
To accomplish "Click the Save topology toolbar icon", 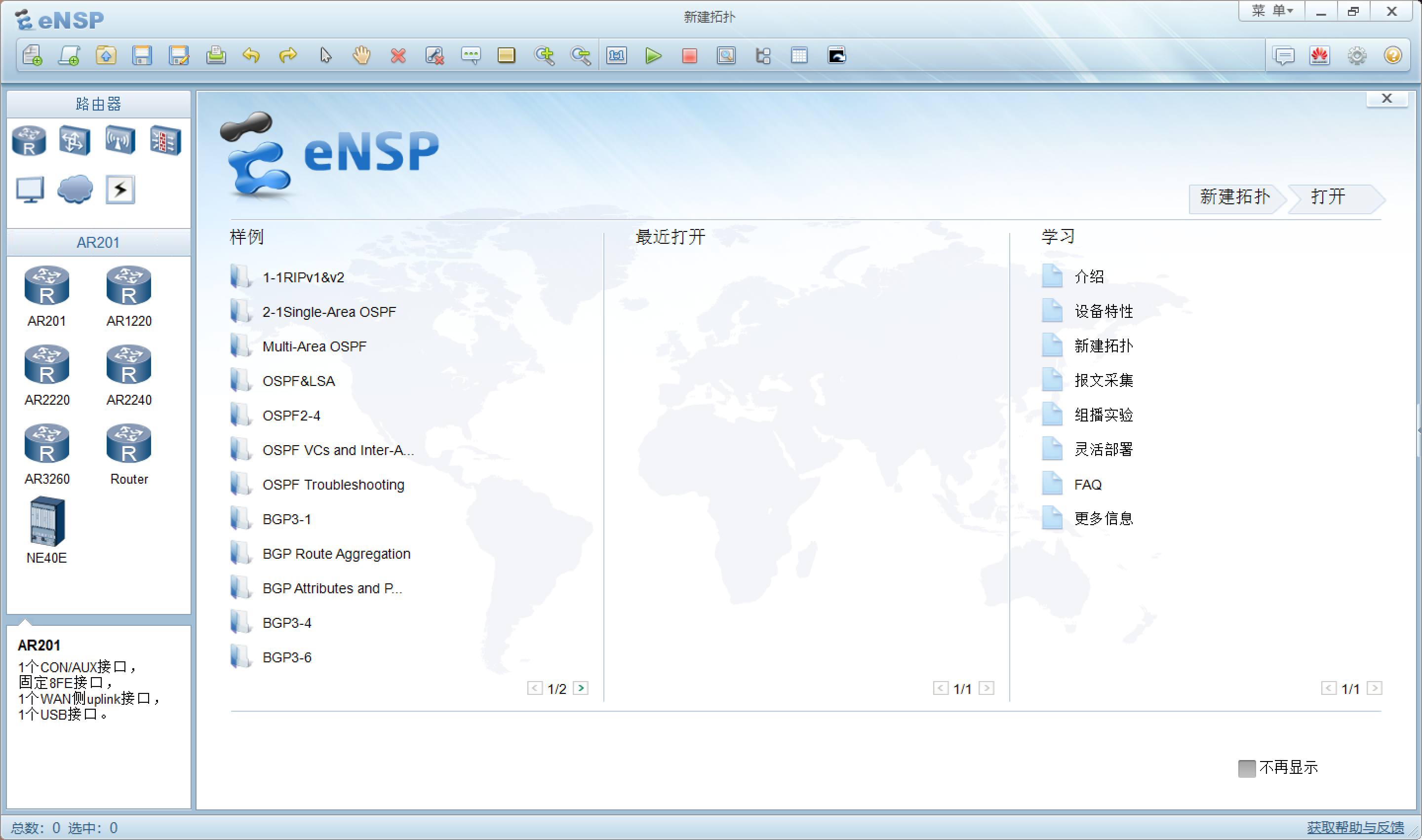I will (x=142, y=55).
